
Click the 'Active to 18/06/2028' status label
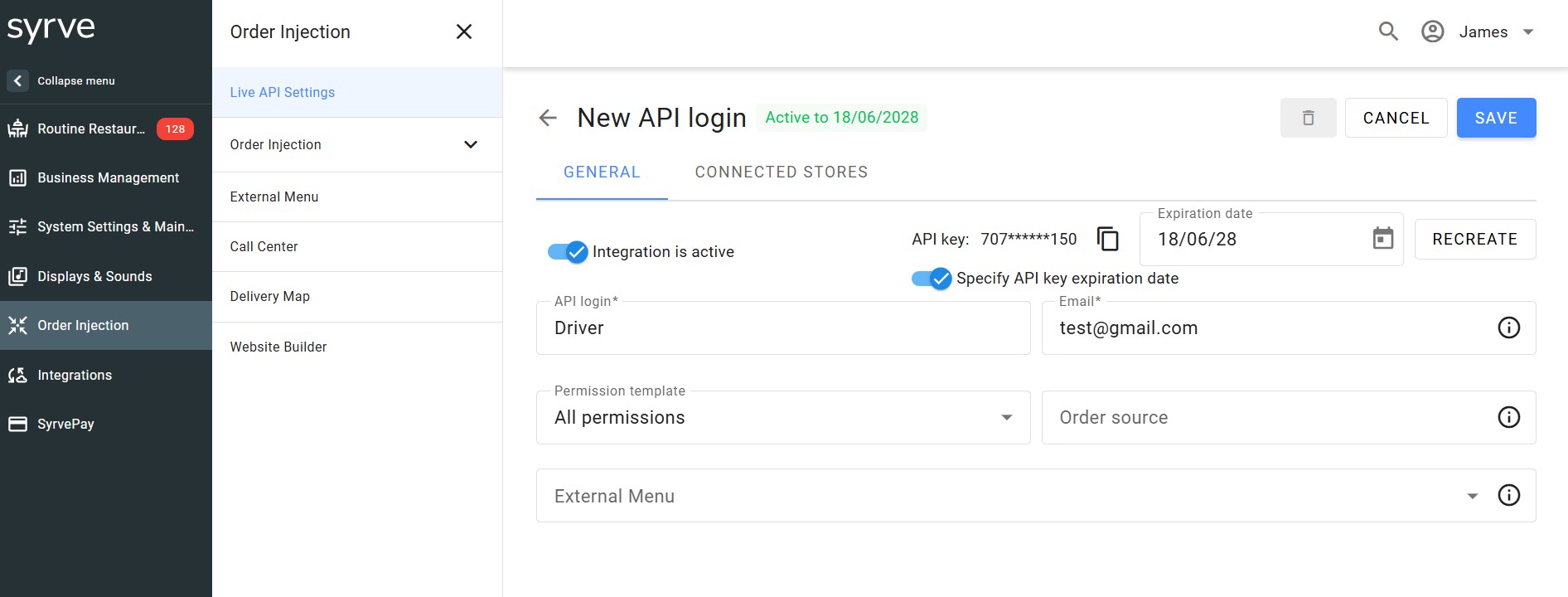coord(841,118)
